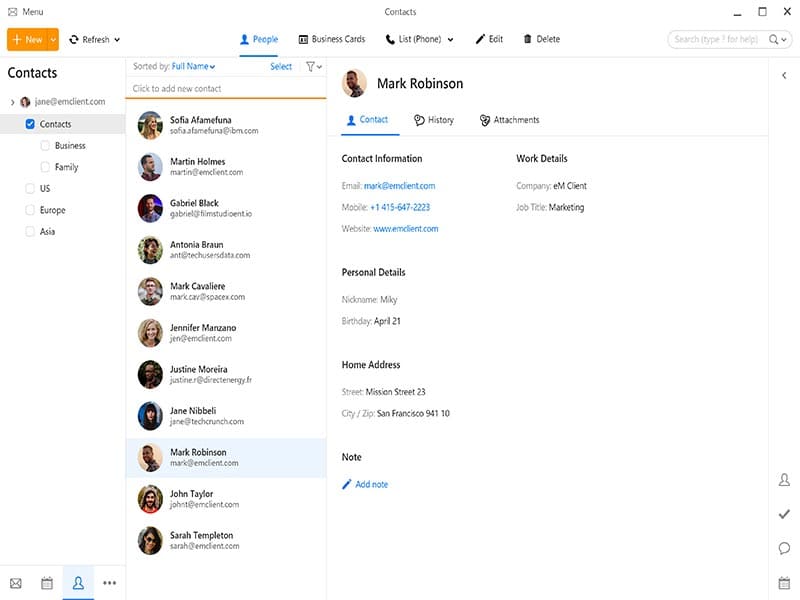Select contact Sofia Afamefuna
This screenshot has height=600, width=800.
point(226,125)
